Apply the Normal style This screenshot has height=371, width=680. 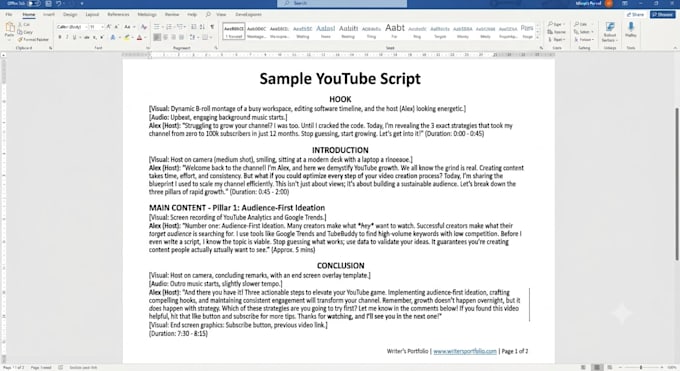(x=234, y=32)
